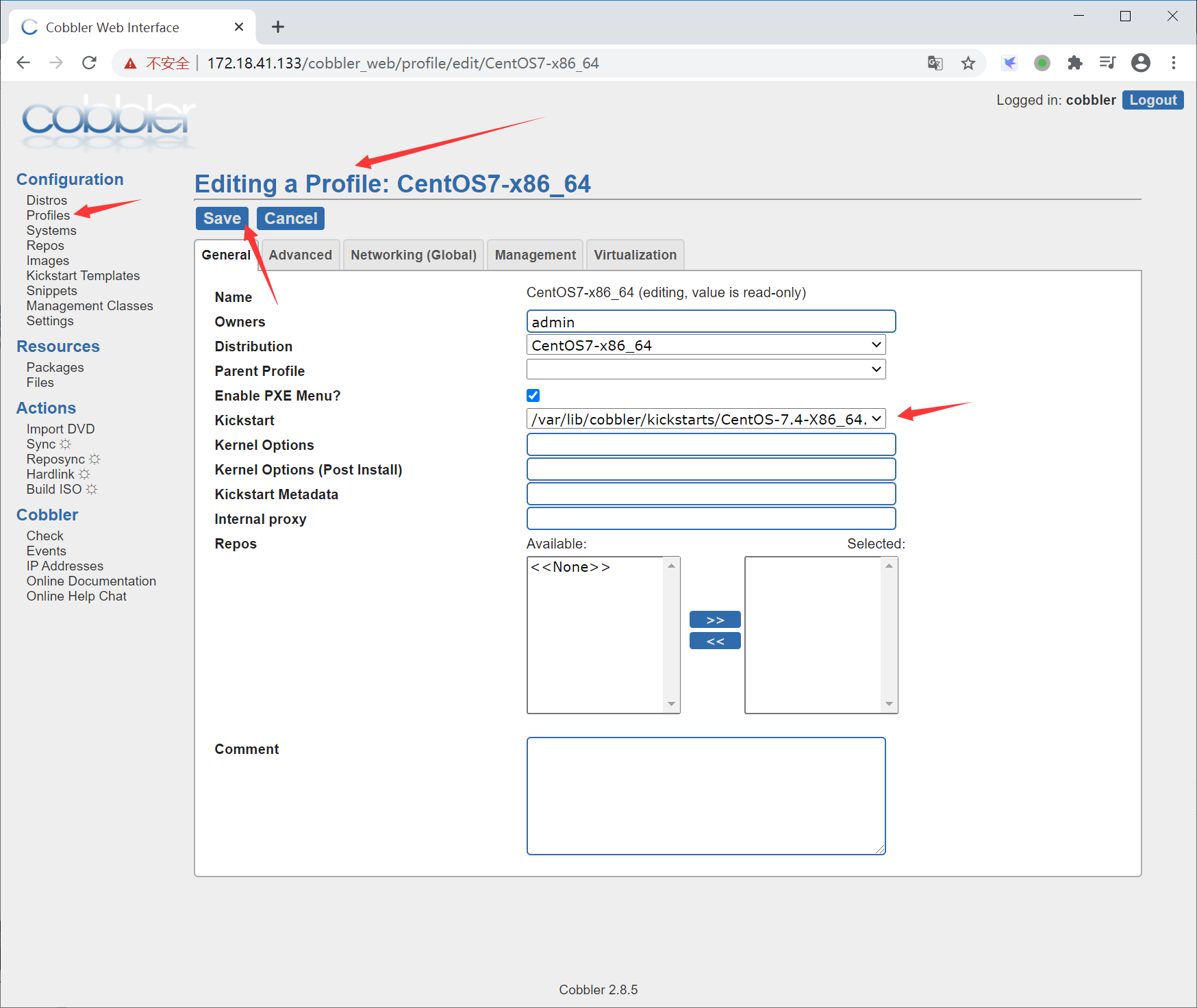Switch to the General tab

[226, 255]
